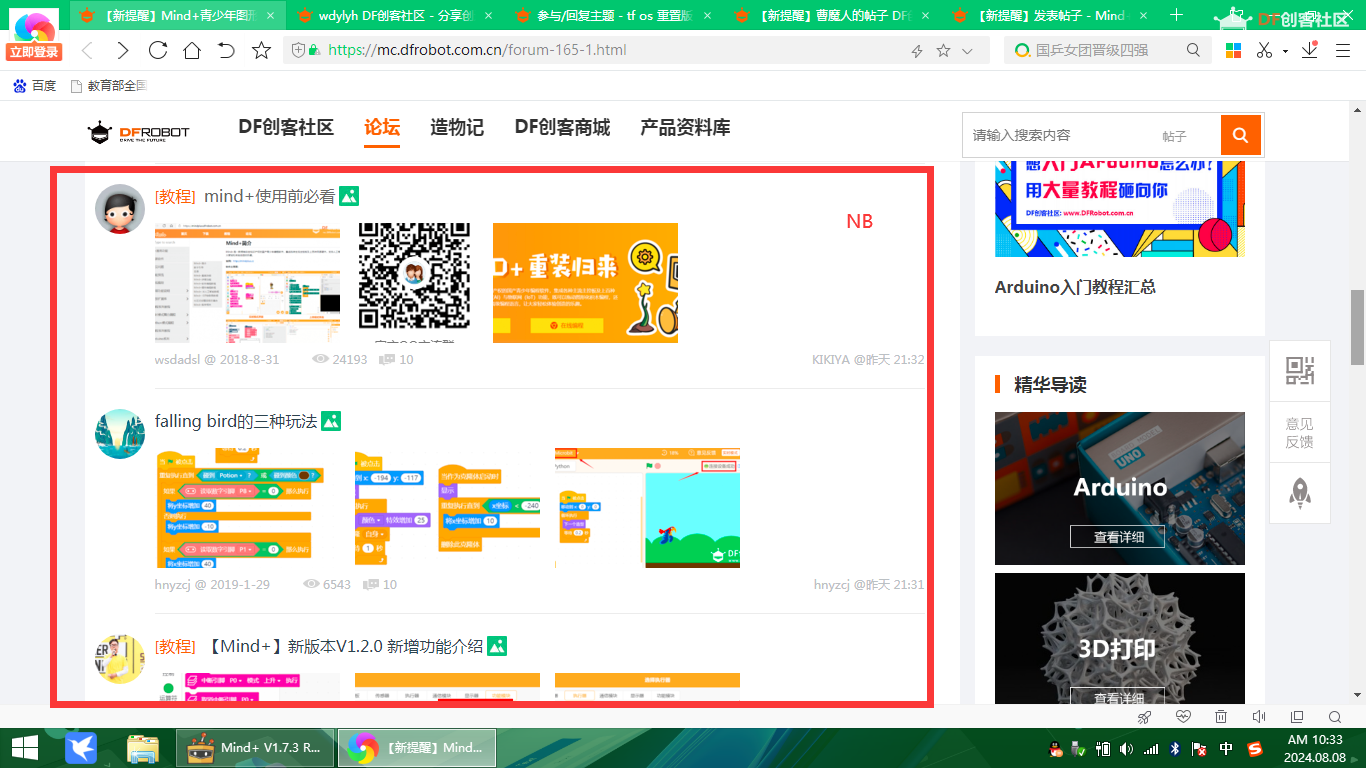Close the wdylyh DF创客社区 tab

point(489,15)
